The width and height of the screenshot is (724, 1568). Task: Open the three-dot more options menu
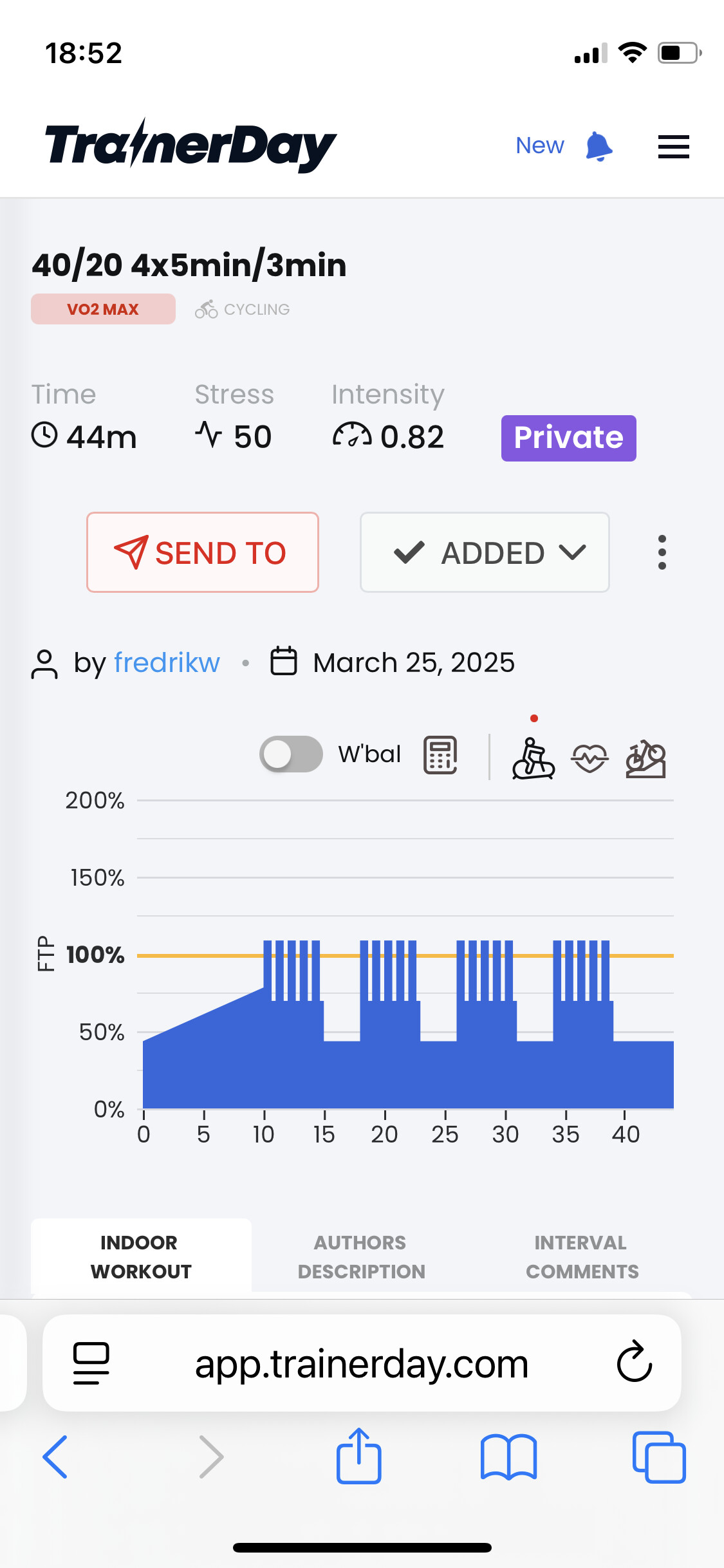click(x=662, y=552)
